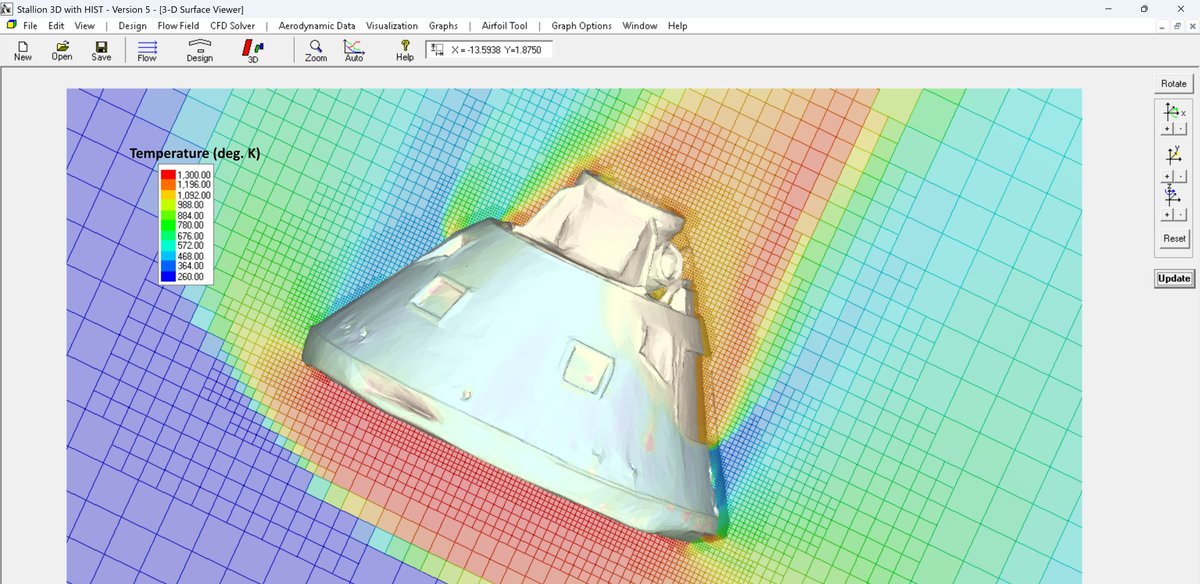The height and width of the screenshot is (584, 1200).
Task: Open the Graph Options menu
Action: 581,26
